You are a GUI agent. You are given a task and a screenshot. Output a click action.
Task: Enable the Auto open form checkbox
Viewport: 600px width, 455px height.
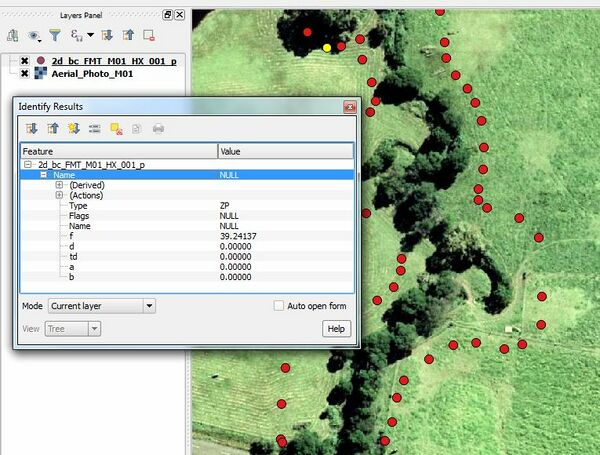pos(279,306)
